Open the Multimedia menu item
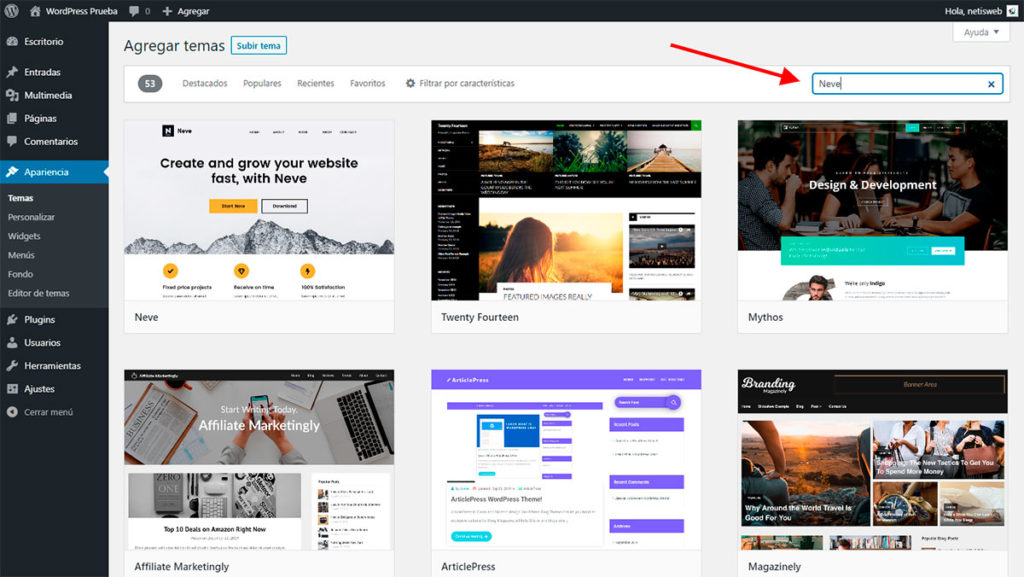This screenshot has height=577, width=1024. tap(48, 95)
